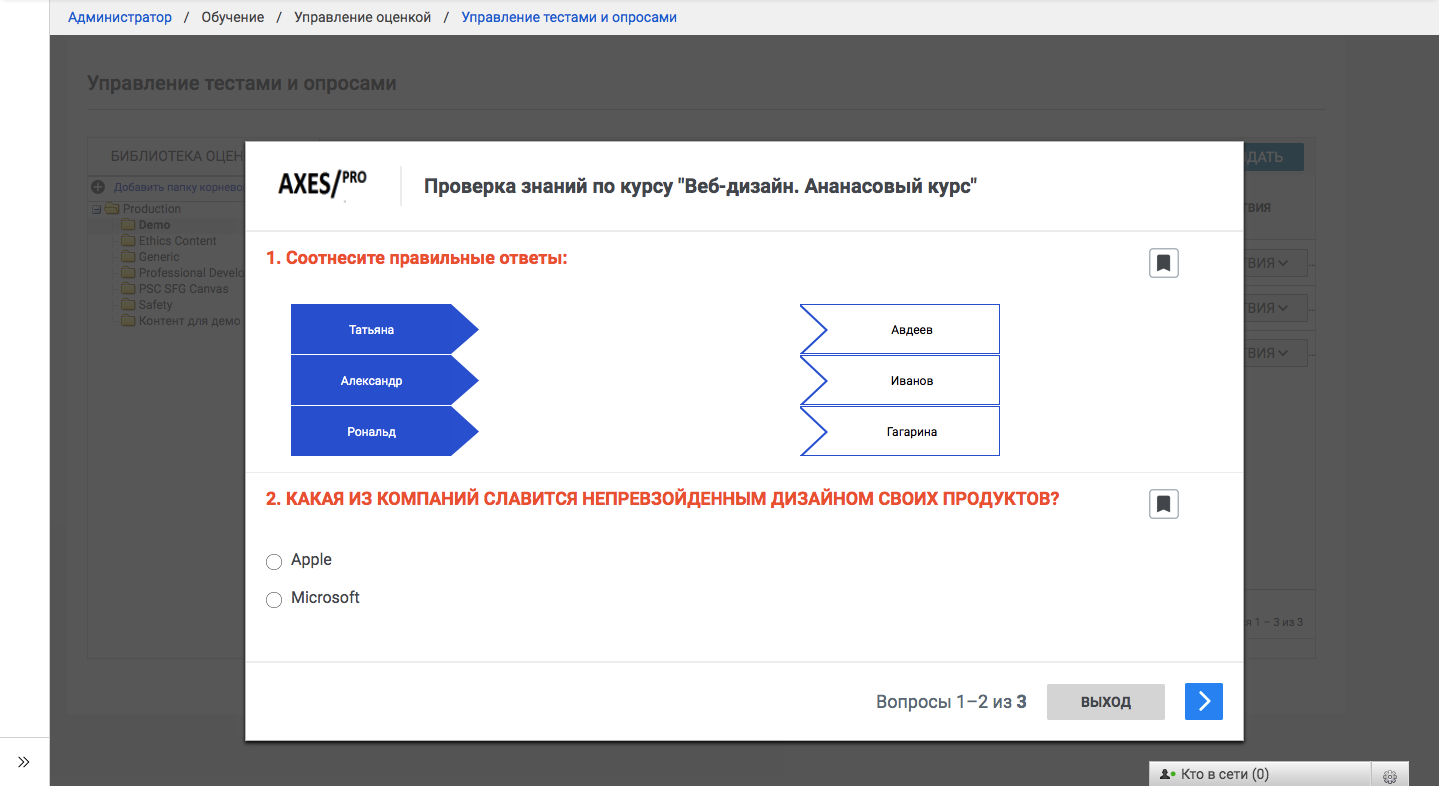Screen dimensions: 1439x786
Task: Click the Обучение breadcrumb item
Action: coord(233,17)
